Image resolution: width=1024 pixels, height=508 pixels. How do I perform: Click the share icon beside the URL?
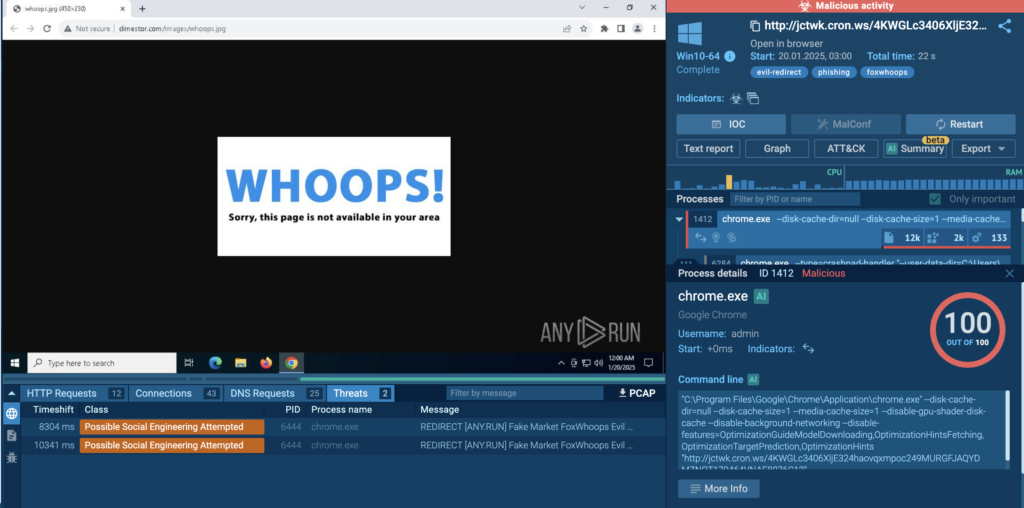click(1004, 27)
